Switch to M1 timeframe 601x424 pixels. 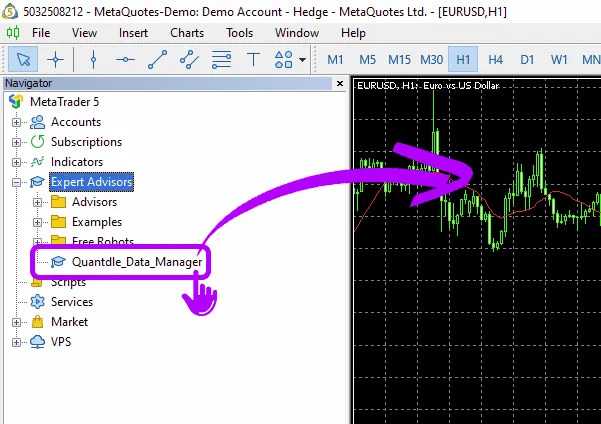pyautogui.click(x=335, y=59)
